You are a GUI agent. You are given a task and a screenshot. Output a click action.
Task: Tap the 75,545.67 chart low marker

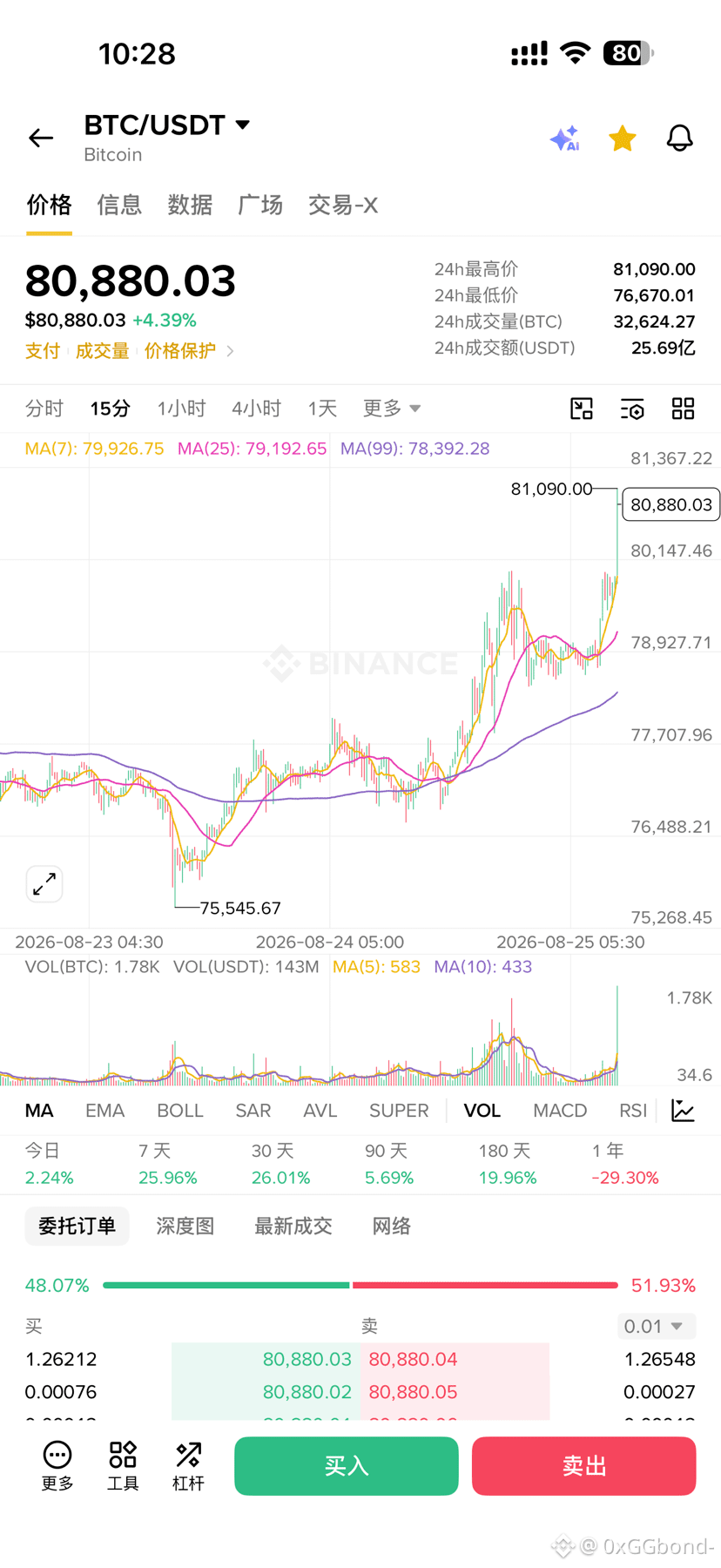(x=240, y=909)
